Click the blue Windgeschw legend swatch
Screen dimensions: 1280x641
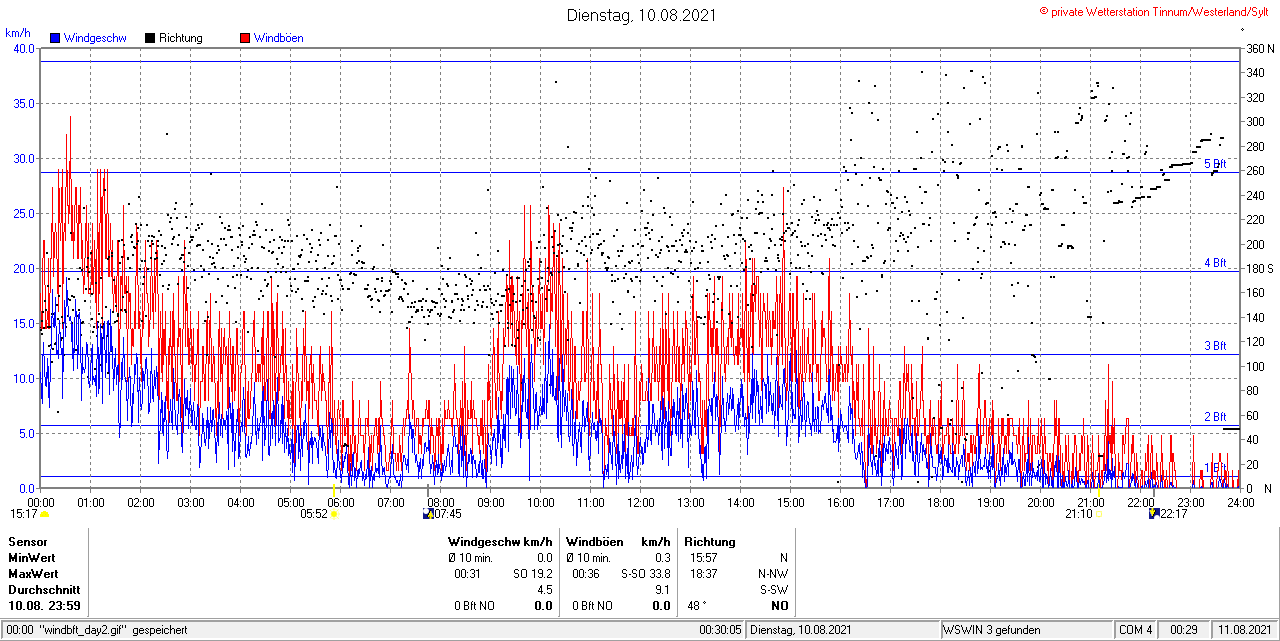click(x=55, y=38)
